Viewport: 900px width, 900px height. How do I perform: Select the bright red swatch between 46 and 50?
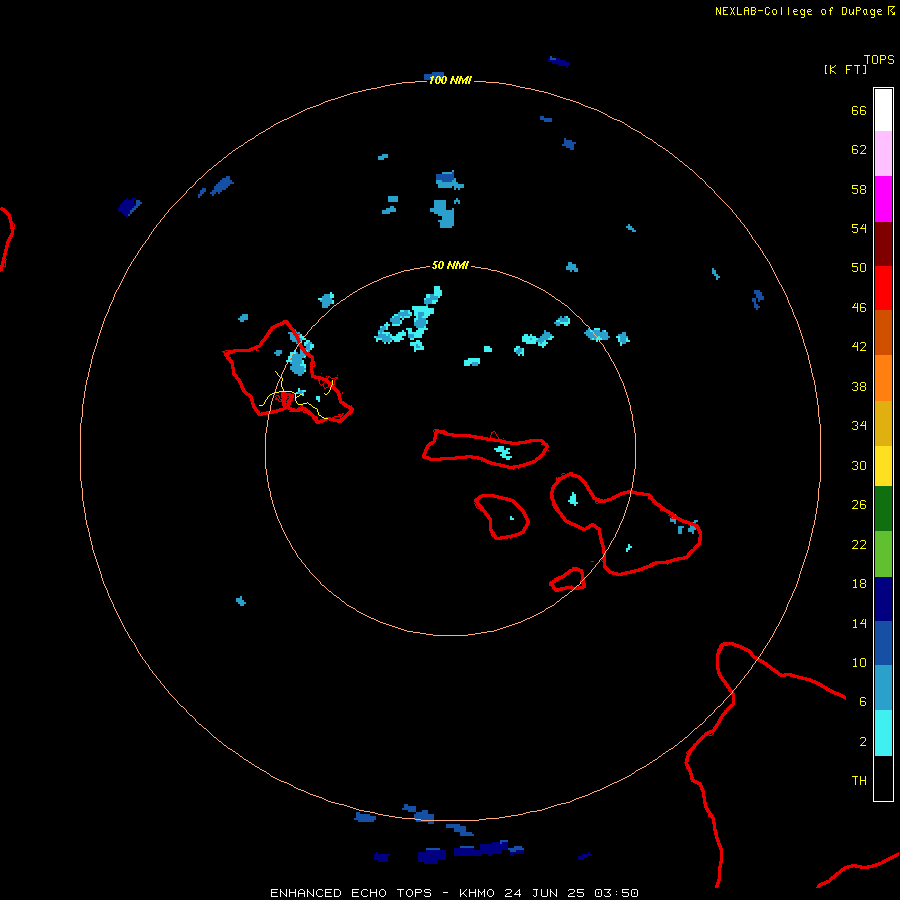[x=883, y=288]
